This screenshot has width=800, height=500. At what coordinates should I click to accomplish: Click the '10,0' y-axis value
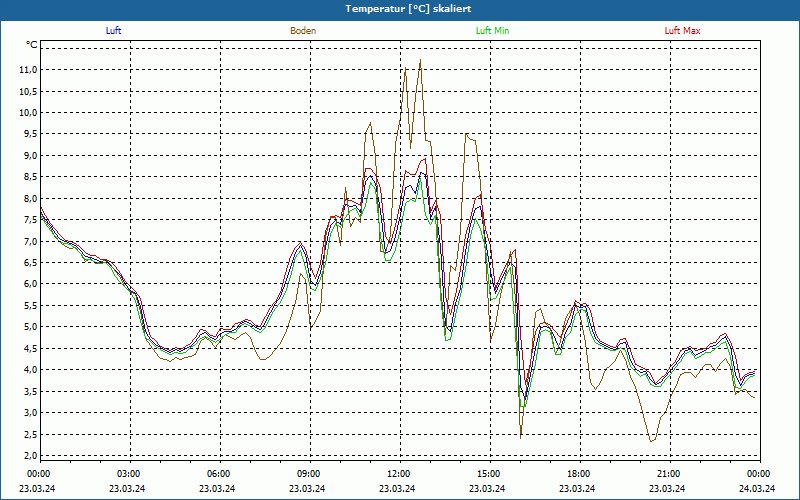pos(29,113)
